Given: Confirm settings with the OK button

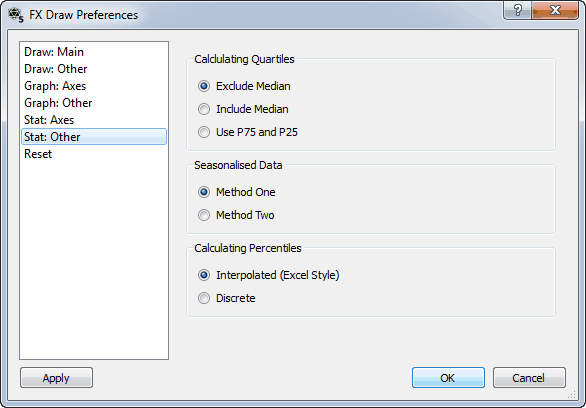Looking at the screenshot, I should tap(448, 378).
